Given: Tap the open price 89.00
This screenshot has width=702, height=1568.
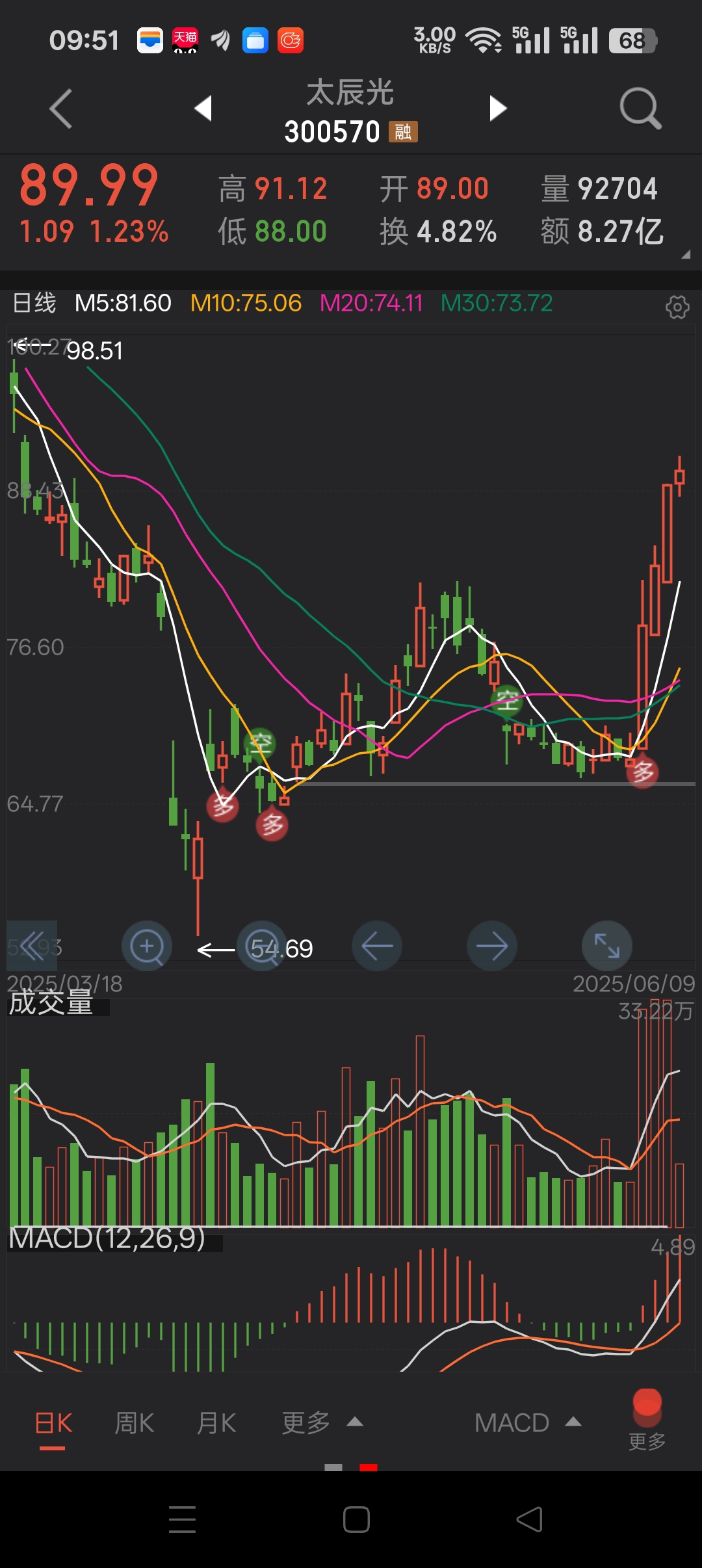Looking at the screenshot, I should coord(452,189).
